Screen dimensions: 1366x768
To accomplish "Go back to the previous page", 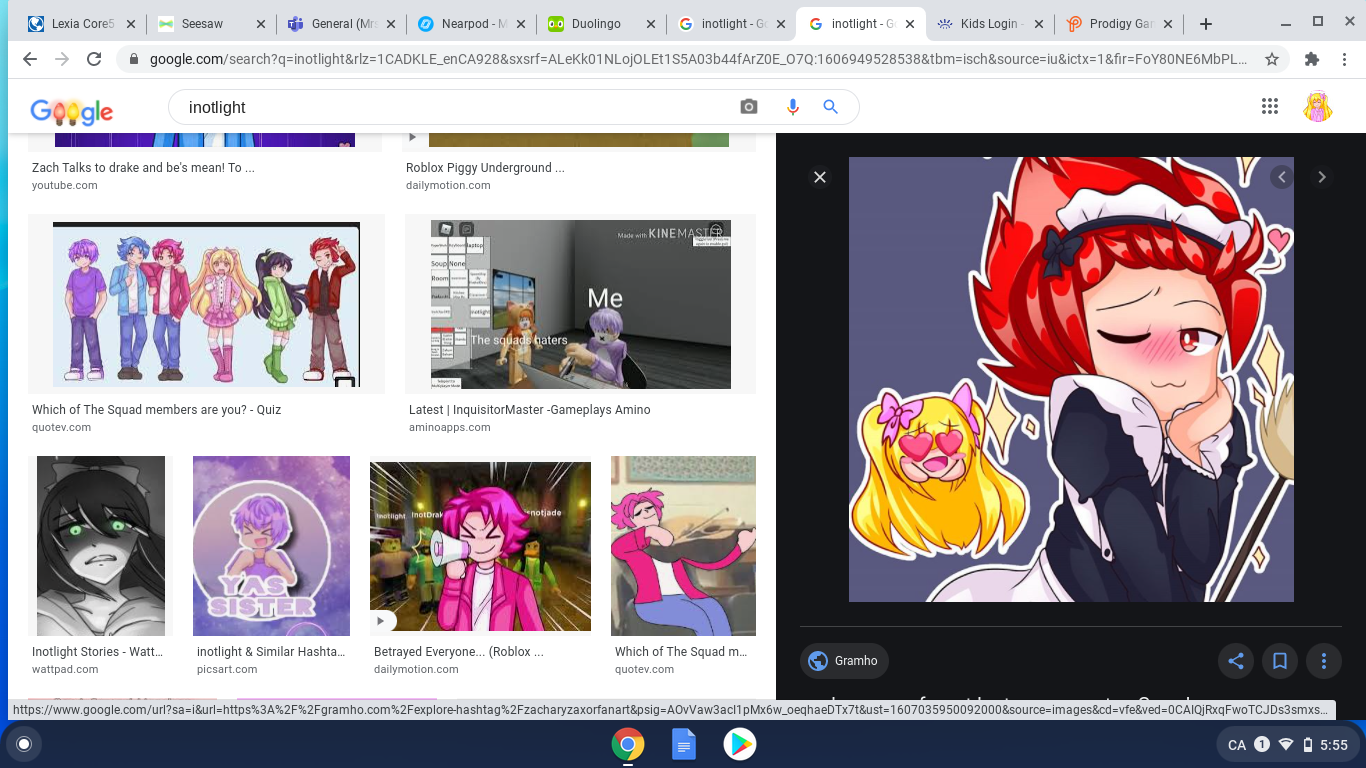I will point(30,59).
